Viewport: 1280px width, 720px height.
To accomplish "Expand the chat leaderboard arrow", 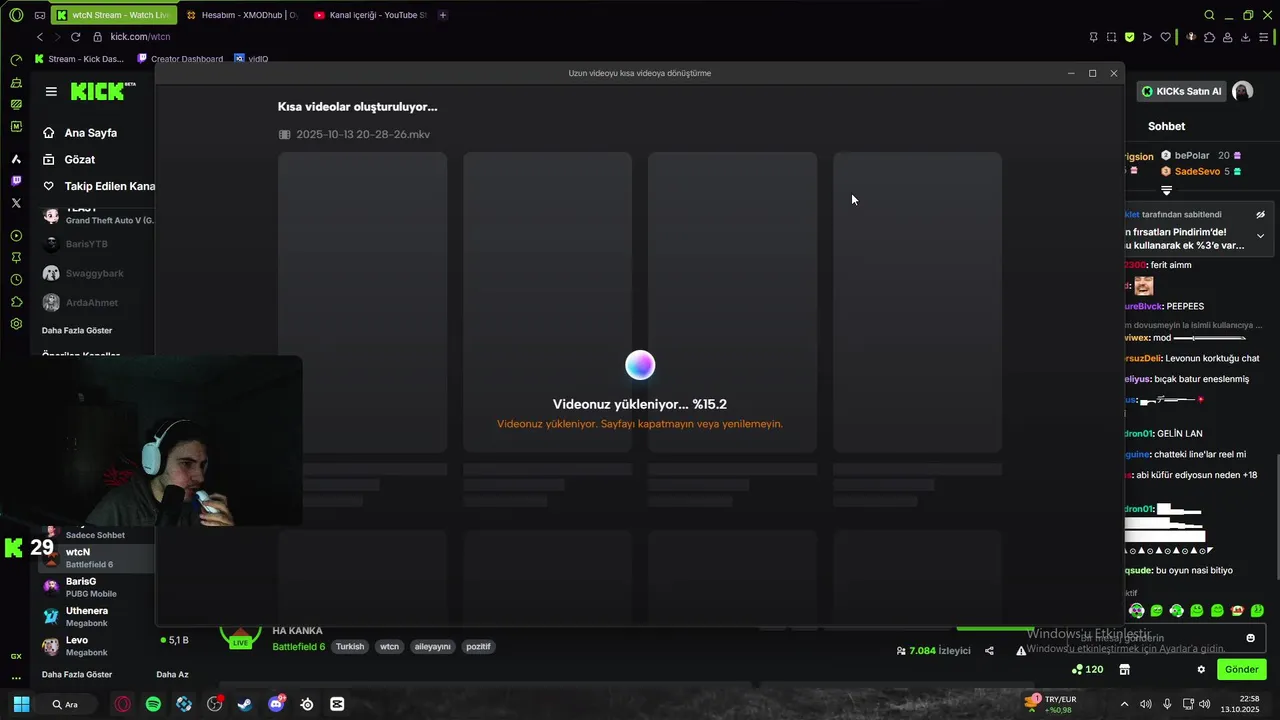I will coord(1166,190).
